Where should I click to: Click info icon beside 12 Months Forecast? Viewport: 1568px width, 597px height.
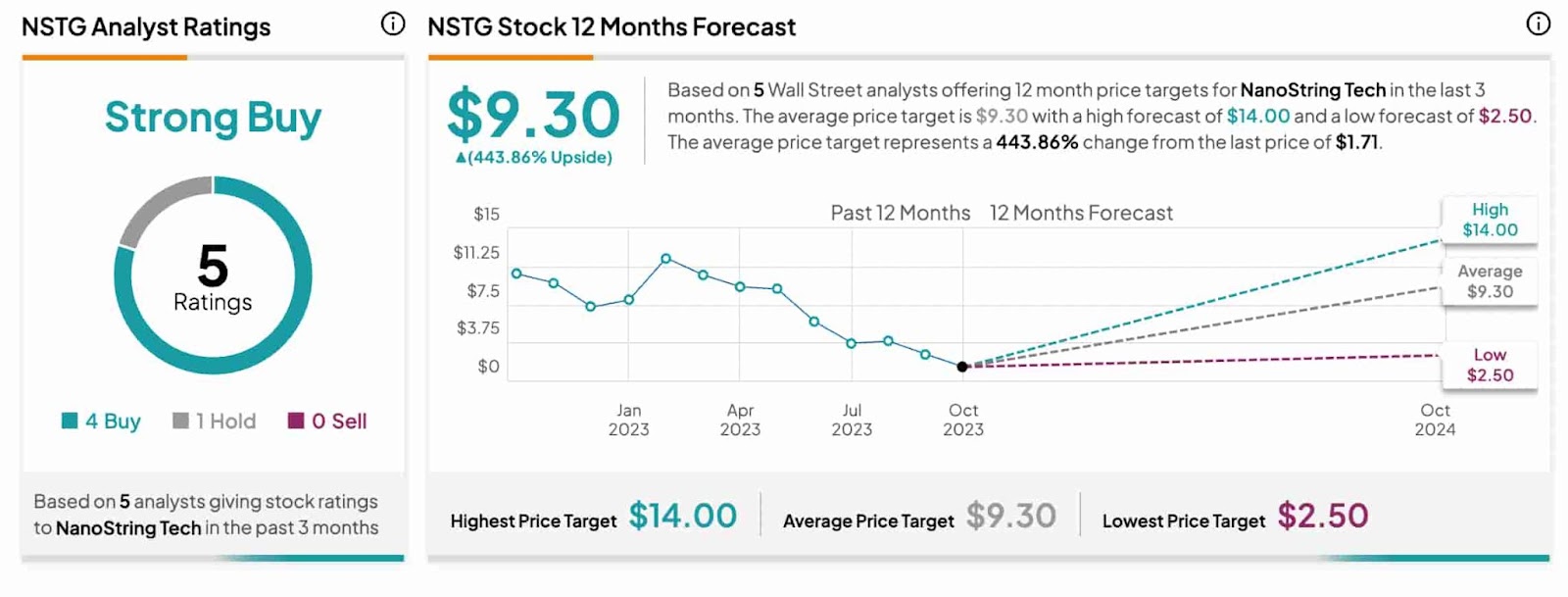(1539, 25)
